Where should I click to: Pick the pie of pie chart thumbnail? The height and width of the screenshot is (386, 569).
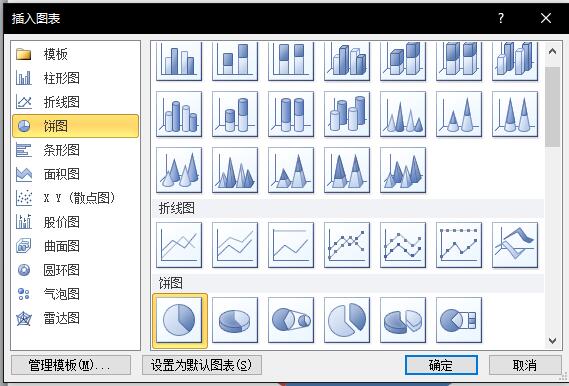pyautogui.click(x=291, y=320)
